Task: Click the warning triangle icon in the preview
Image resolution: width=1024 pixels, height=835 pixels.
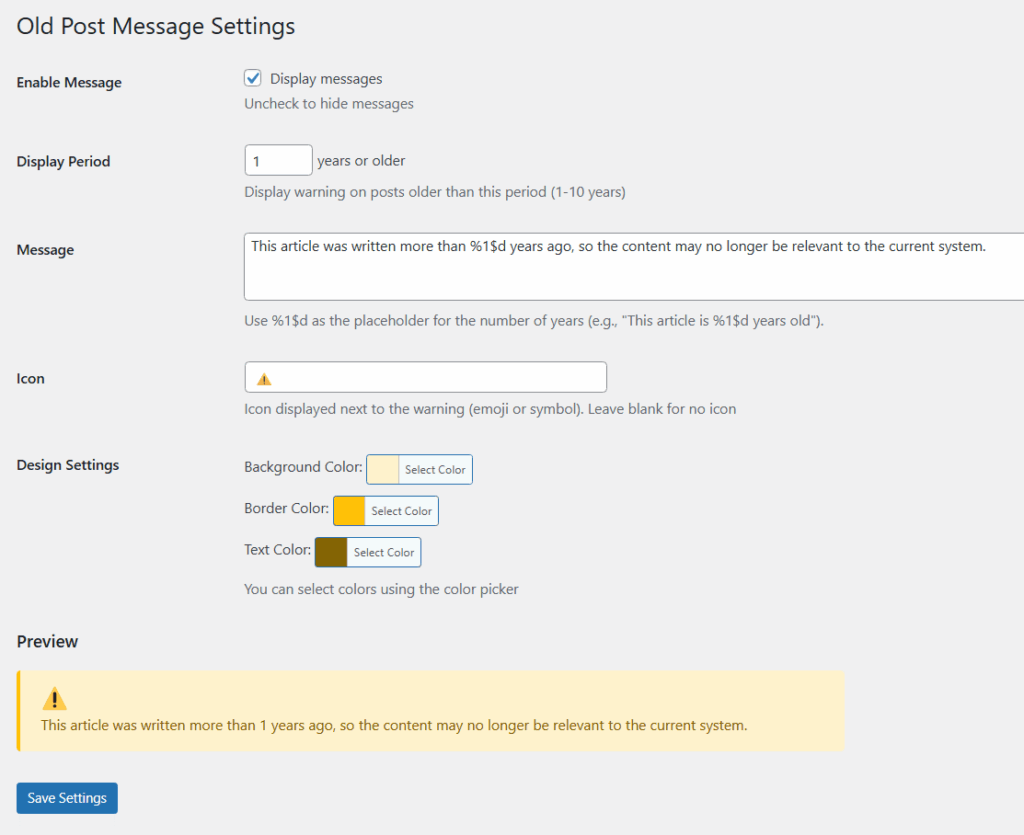Action: (x=54, y=700)
